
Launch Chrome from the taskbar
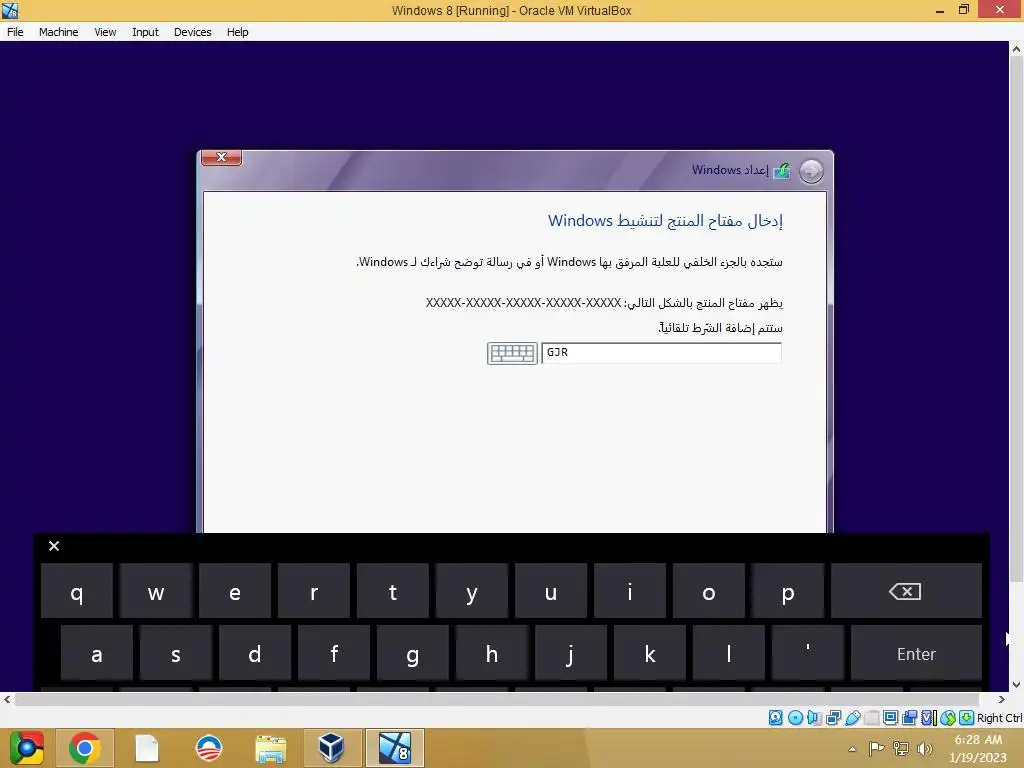(85, 748)
